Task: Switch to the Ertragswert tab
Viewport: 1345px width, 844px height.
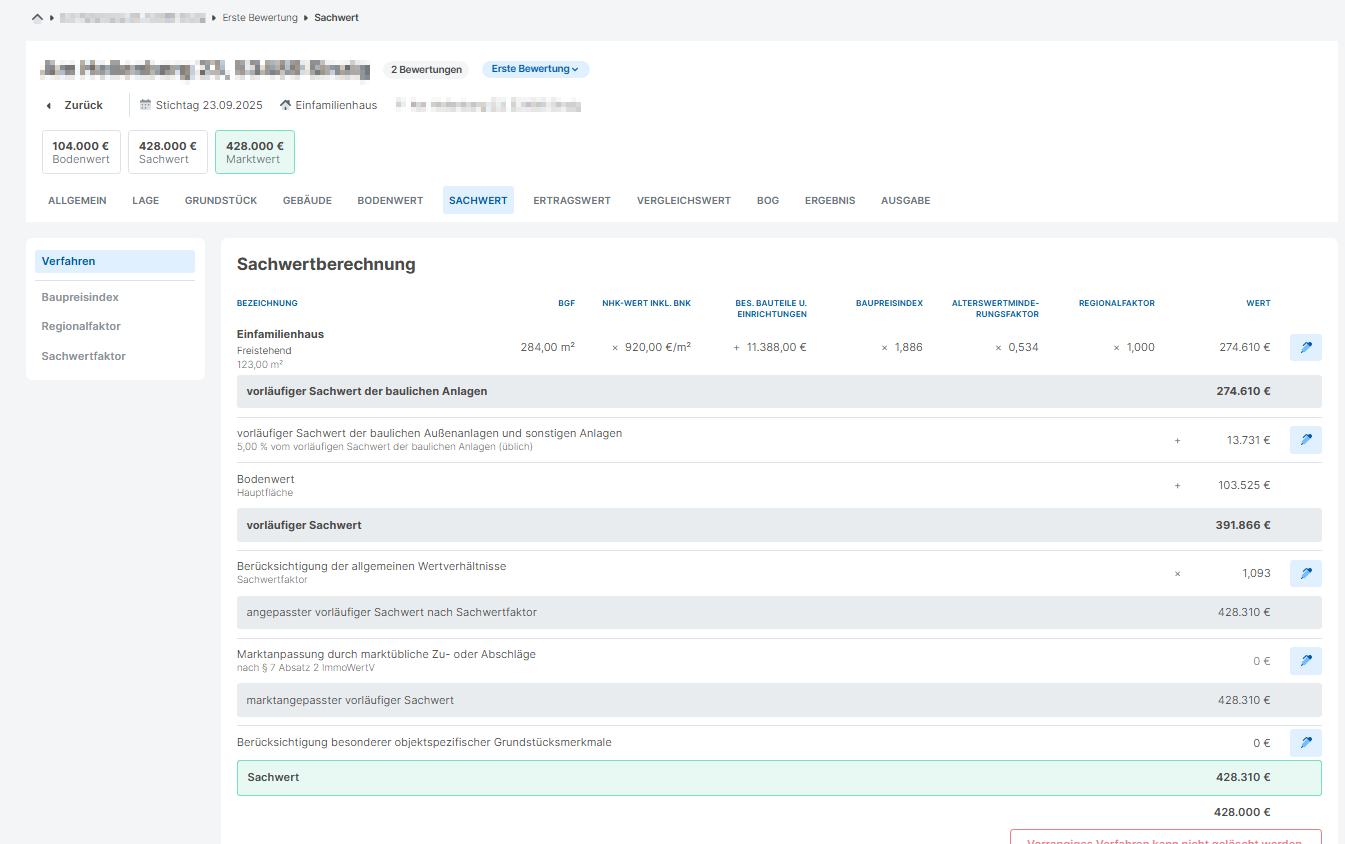Action: (571, 201)
